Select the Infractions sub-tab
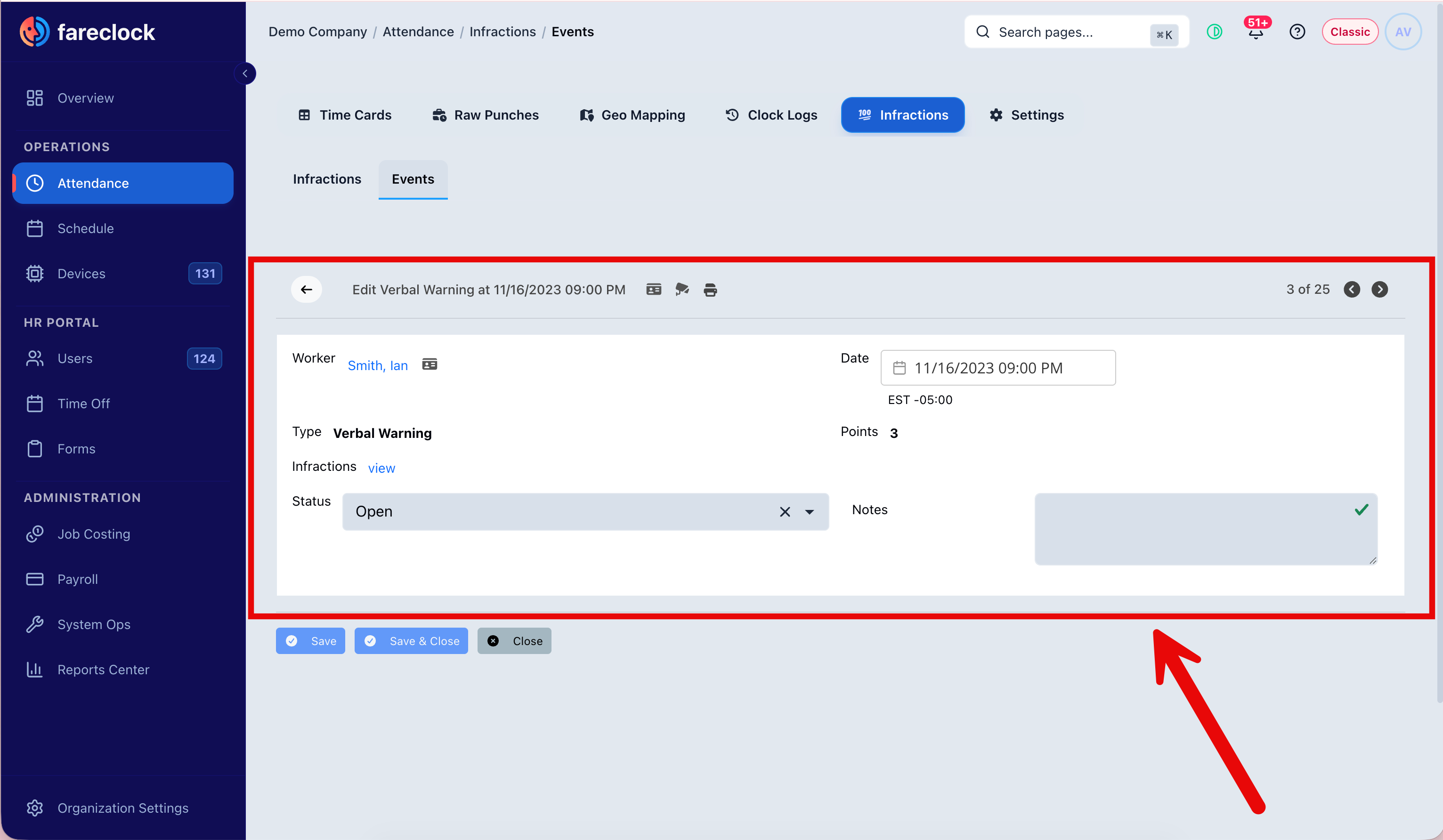Viewport: 1443px width, 840px height. coord(327,179)
